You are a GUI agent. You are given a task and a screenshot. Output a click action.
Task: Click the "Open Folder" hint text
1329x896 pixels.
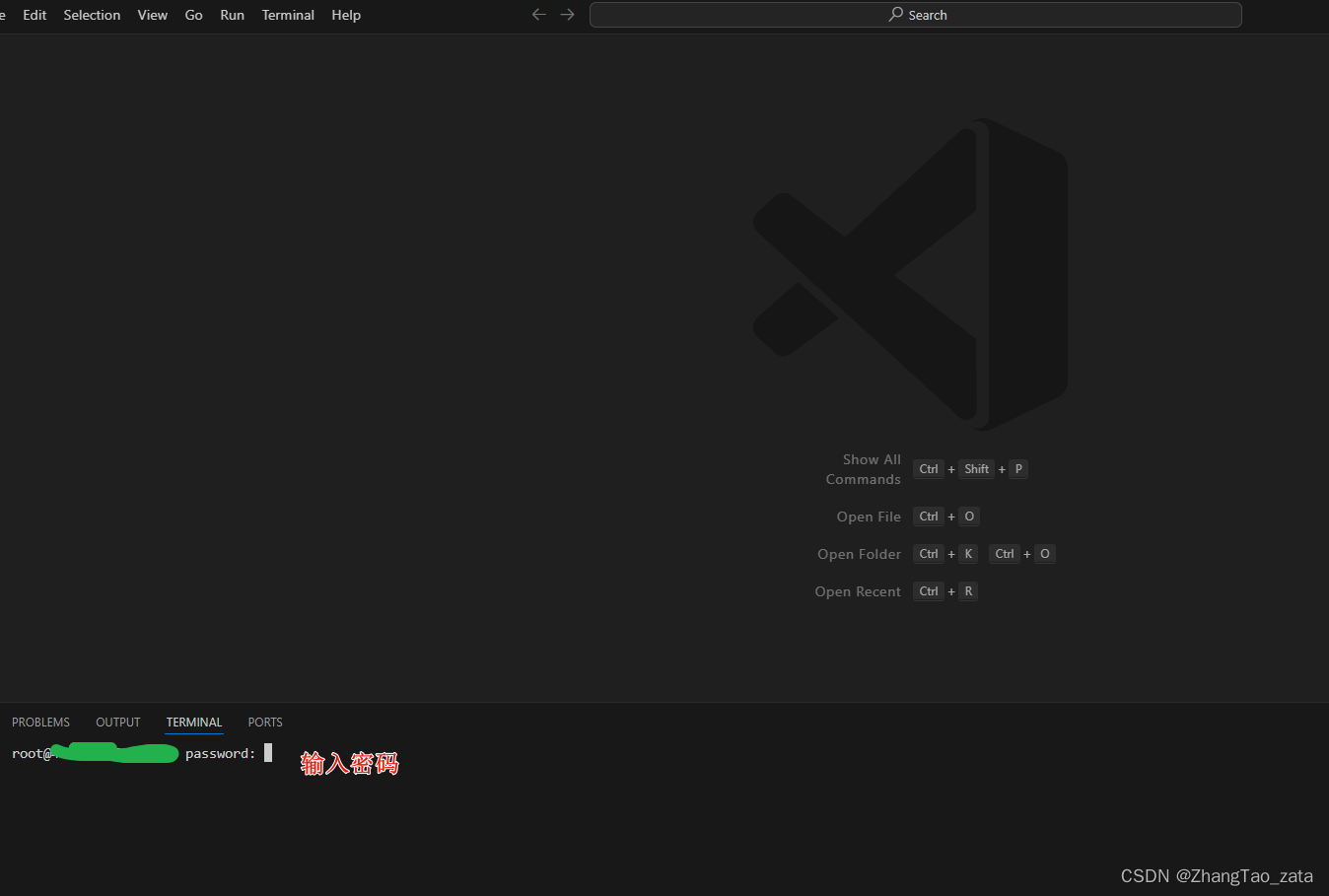coord(859,554)
